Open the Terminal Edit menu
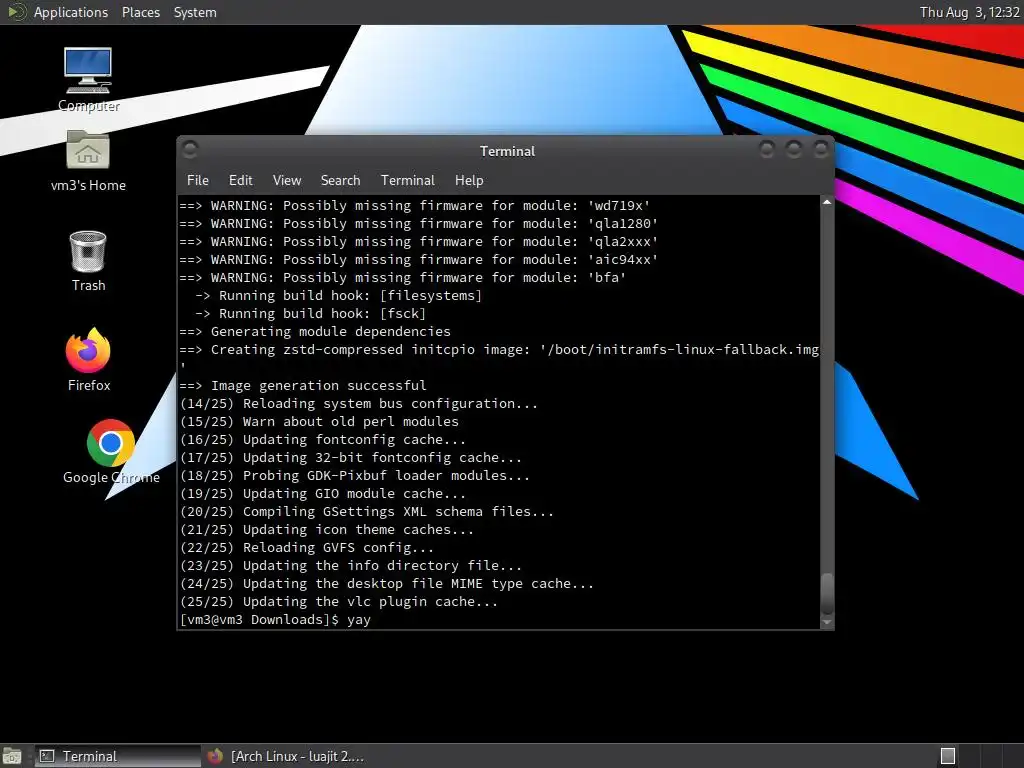This screenshot has width=1024, height=768. point(240,180)
